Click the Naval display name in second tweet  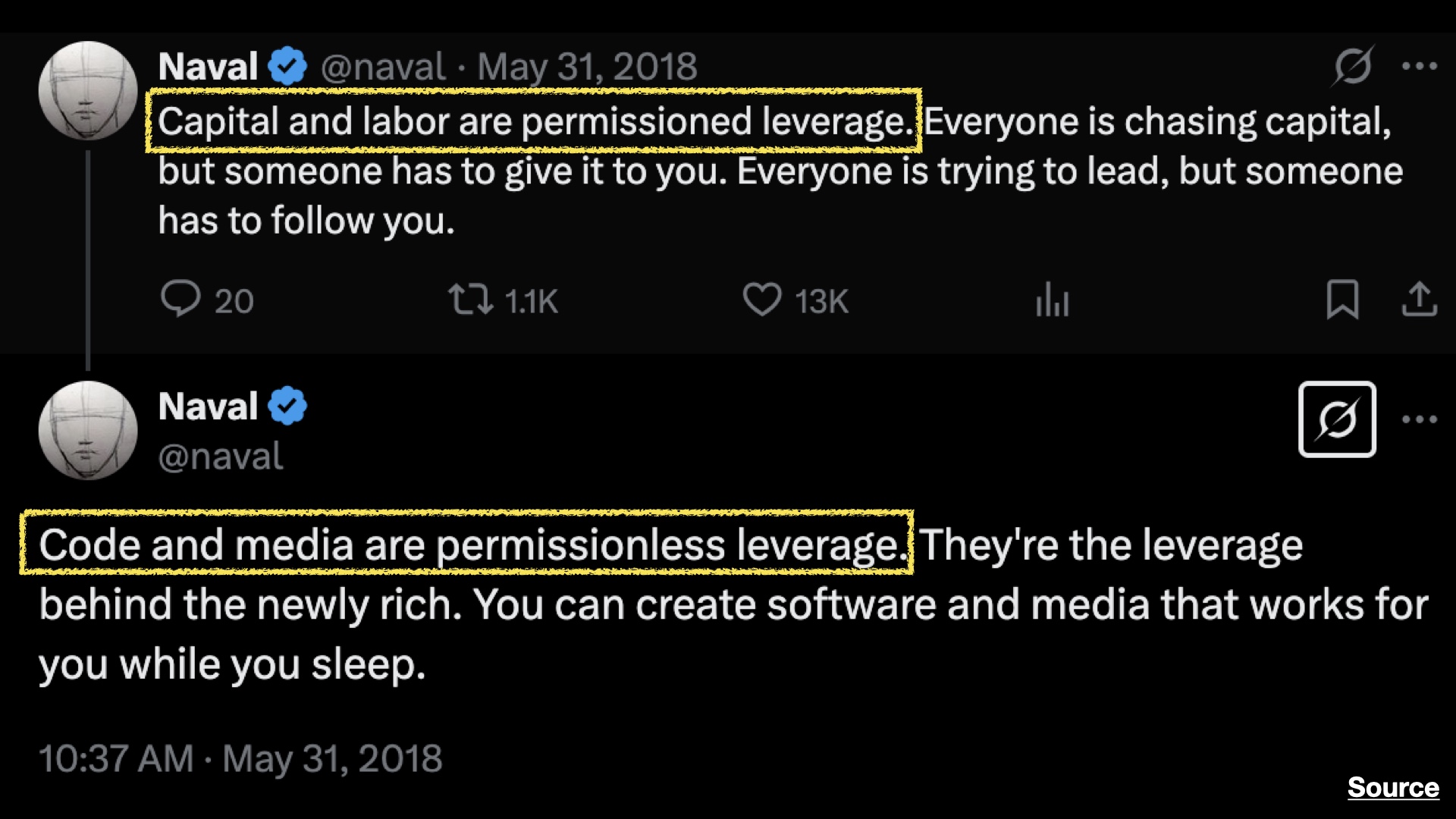[208, 406]
